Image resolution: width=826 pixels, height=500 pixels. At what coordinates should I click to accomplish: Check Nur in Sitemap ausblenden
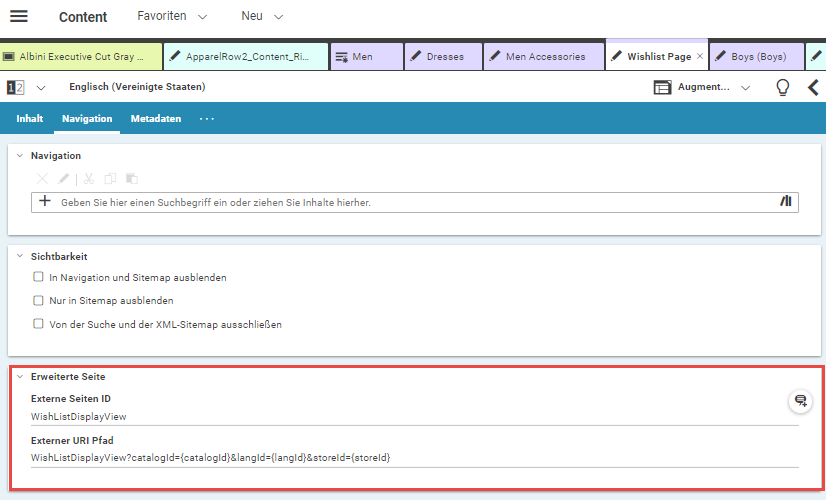(x=39, y=300)
